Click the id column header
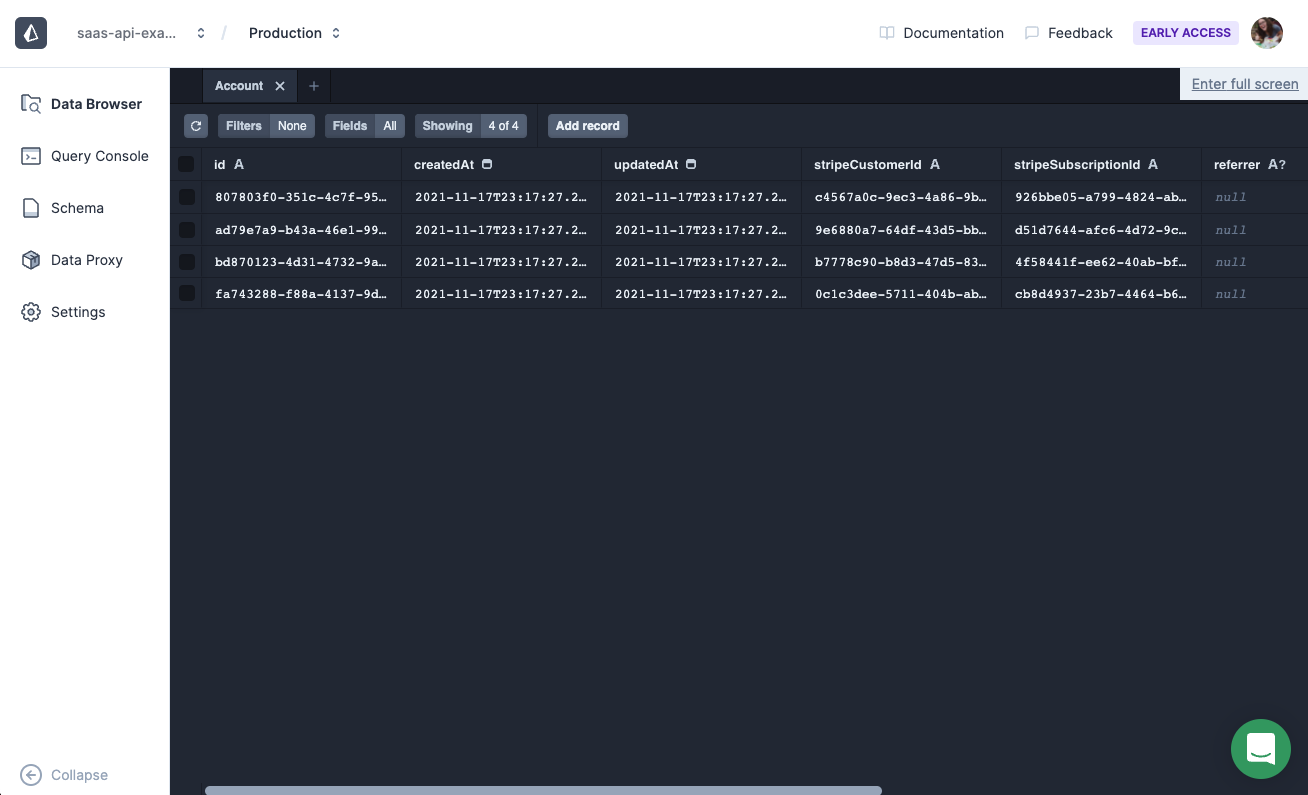Image resolution: width=1308 pixels, height=795 pixels. pyautogui.click(x=302, y=164)
